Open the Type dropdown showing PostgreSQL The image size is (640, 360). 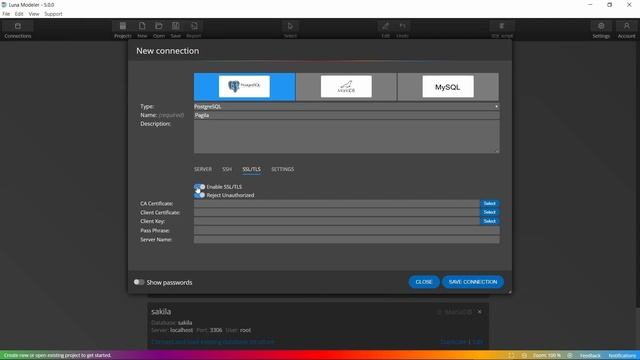pyautogui.click(x=347, y=107)
